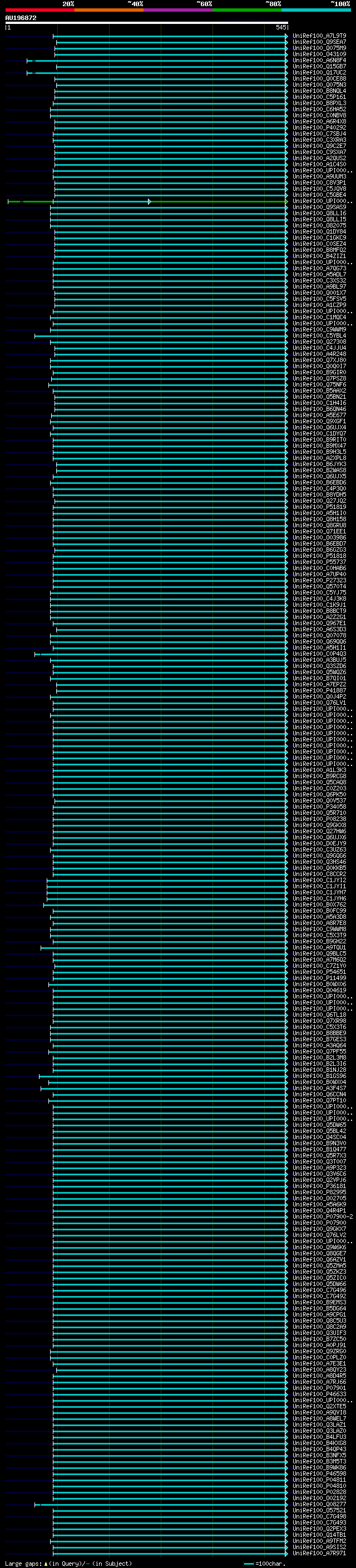Click the red 20% identity legend segment

pos(39,10)
